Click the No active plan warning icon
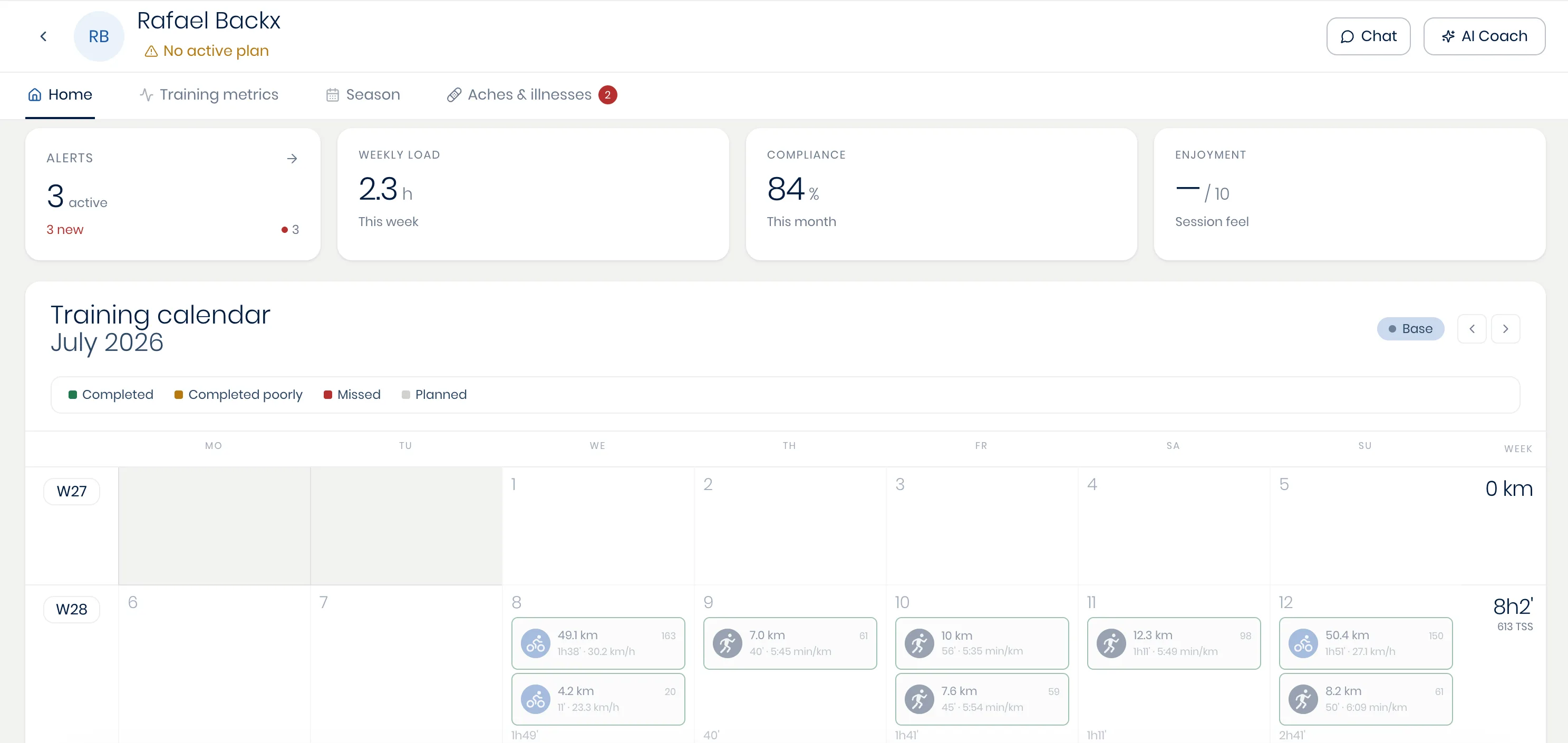Screen dimensions: 1568x743 point(151,51)
